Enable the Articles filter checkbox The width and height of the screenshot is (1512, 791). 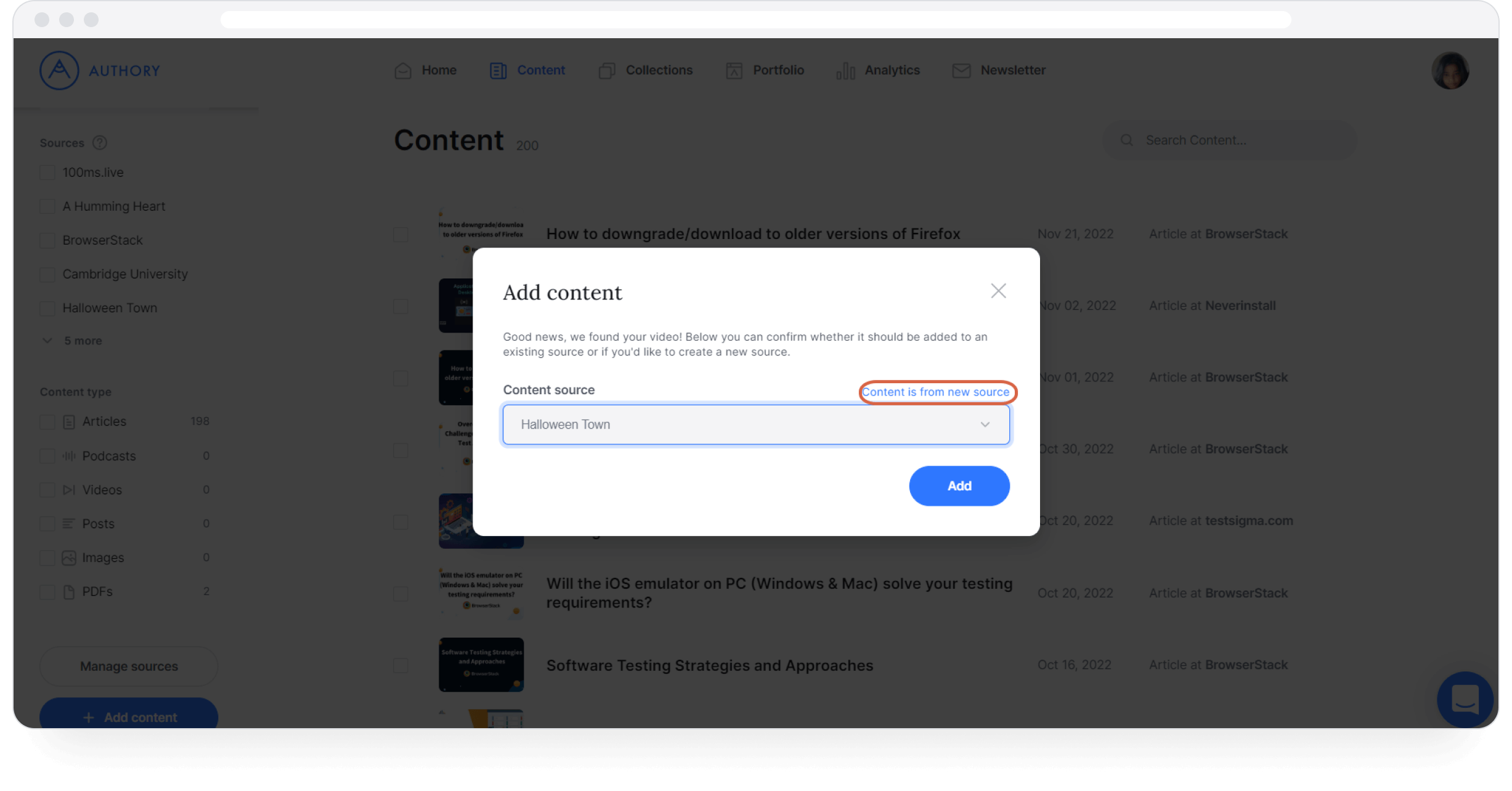[47, 421]
